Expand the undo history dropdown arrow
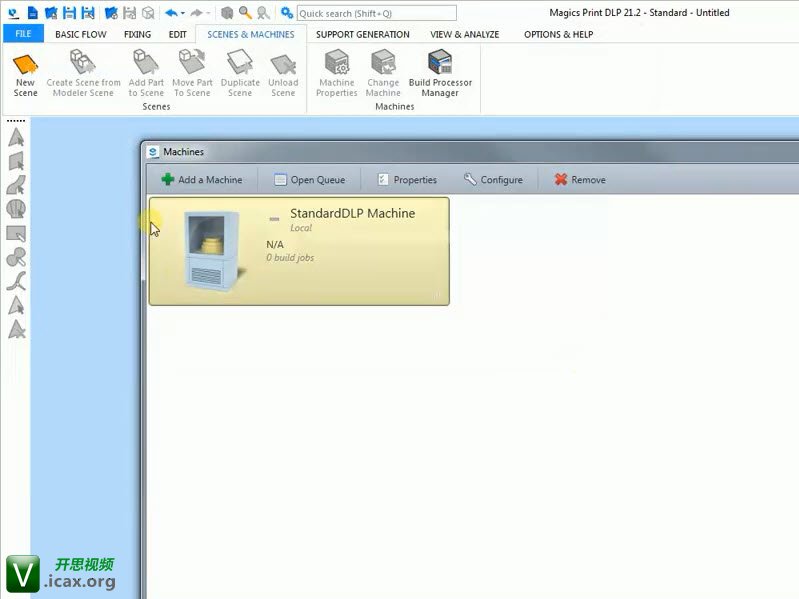Viewport: 799px width, 599px height. pos(183,14)
